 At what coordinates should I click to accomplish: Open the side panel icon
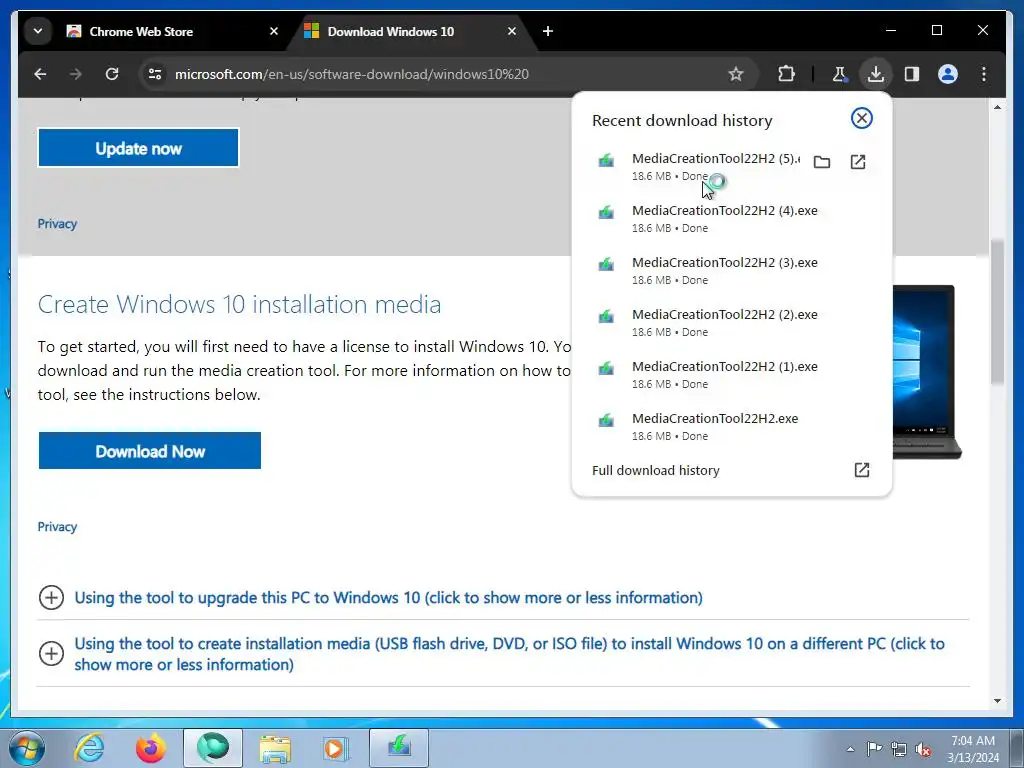[x=912, y=74]
